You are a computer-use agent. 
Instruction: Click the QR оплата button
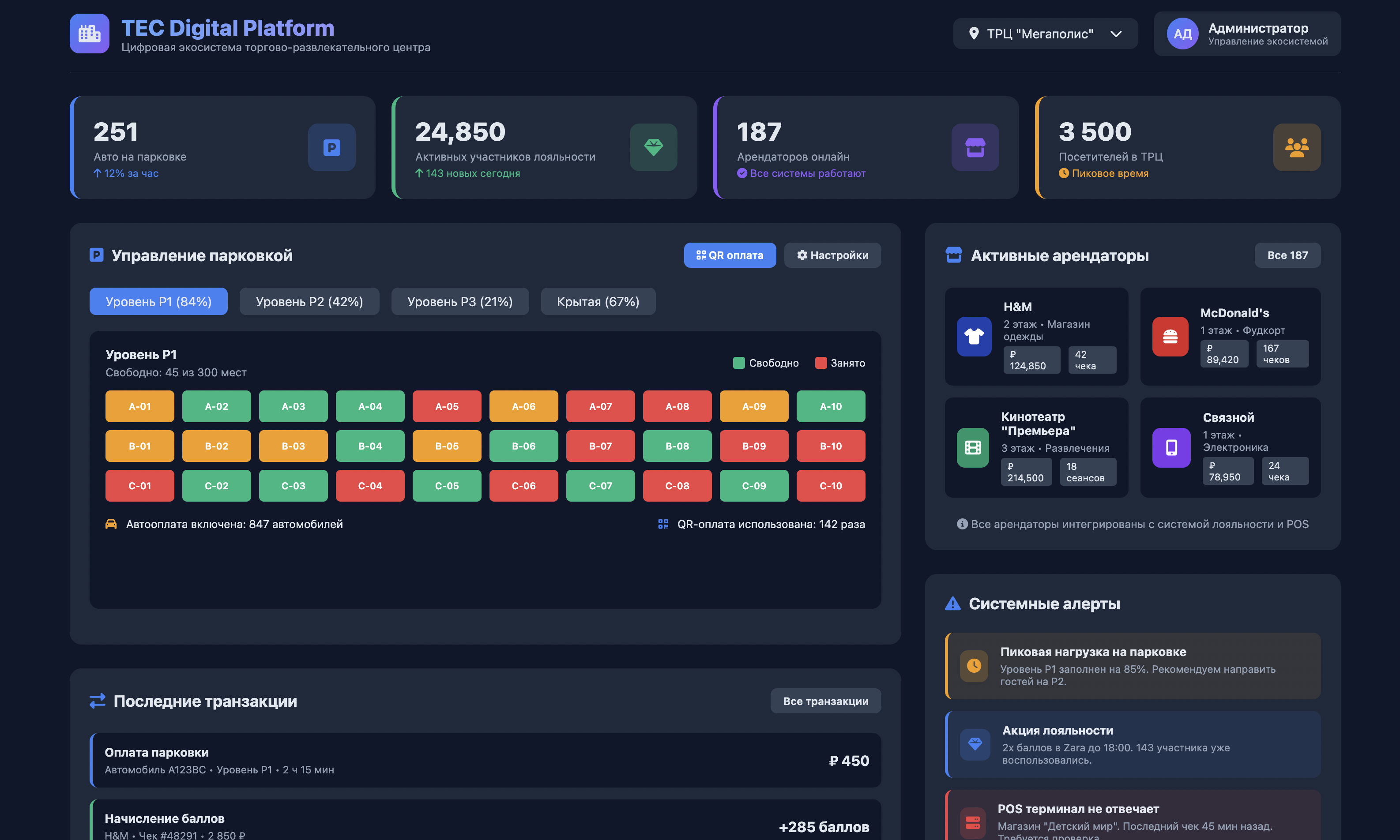(x=730, y=255)
